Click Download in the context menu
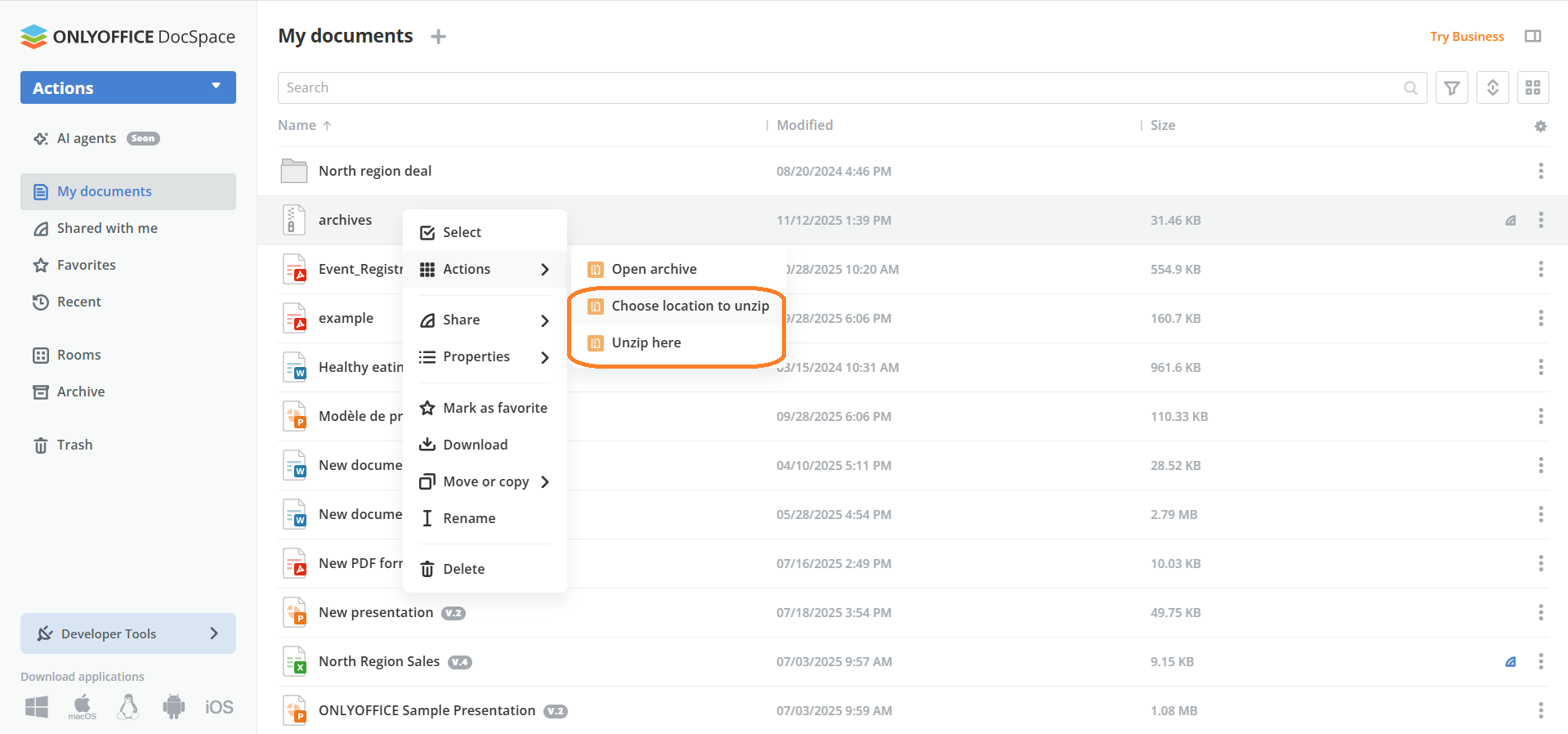1568x734 pixels. pyautogui.click(x=485, y=445)
